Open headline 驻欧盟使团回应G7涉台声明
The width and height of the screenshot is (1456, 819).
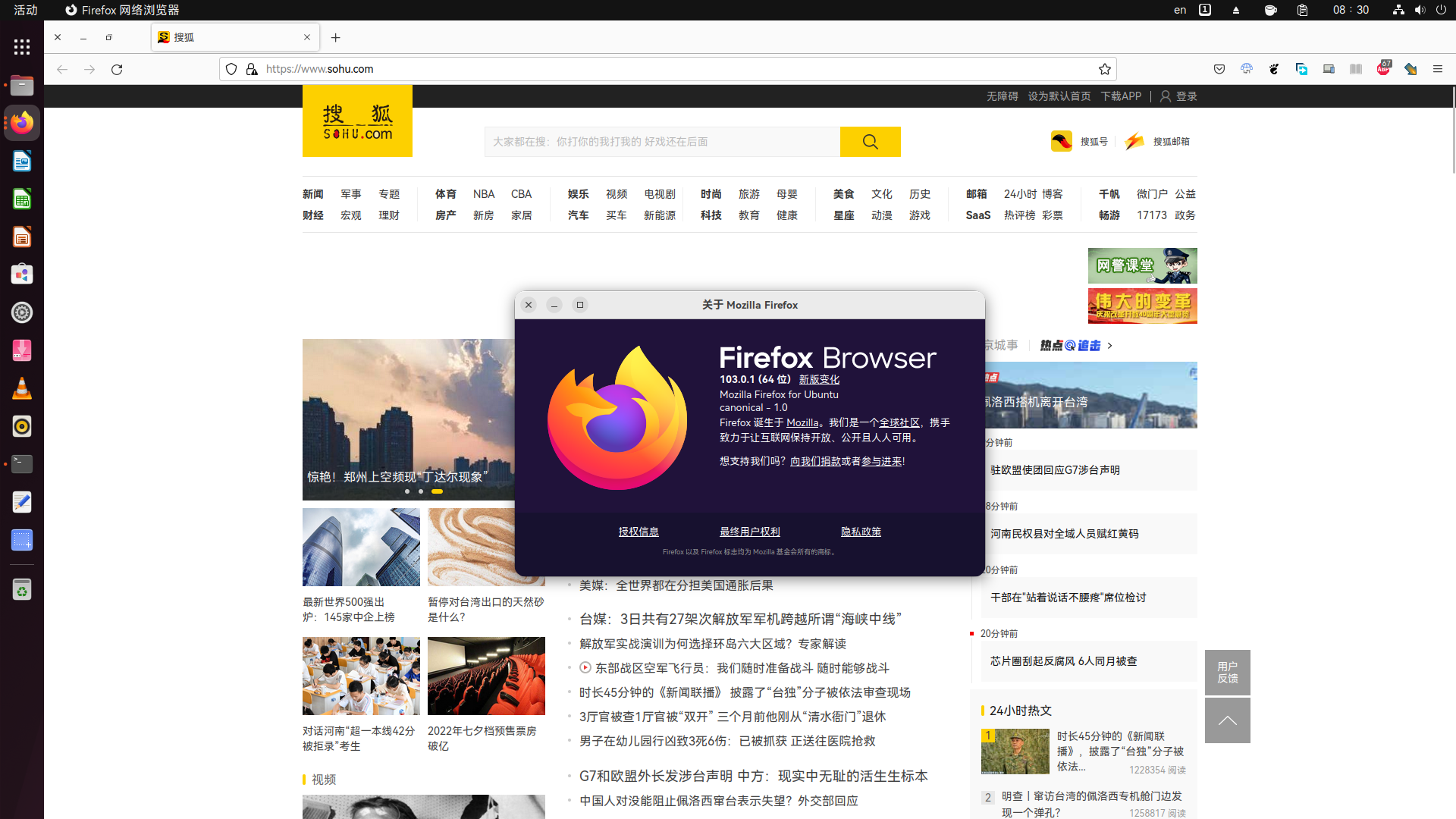(x=1055, y=470)
